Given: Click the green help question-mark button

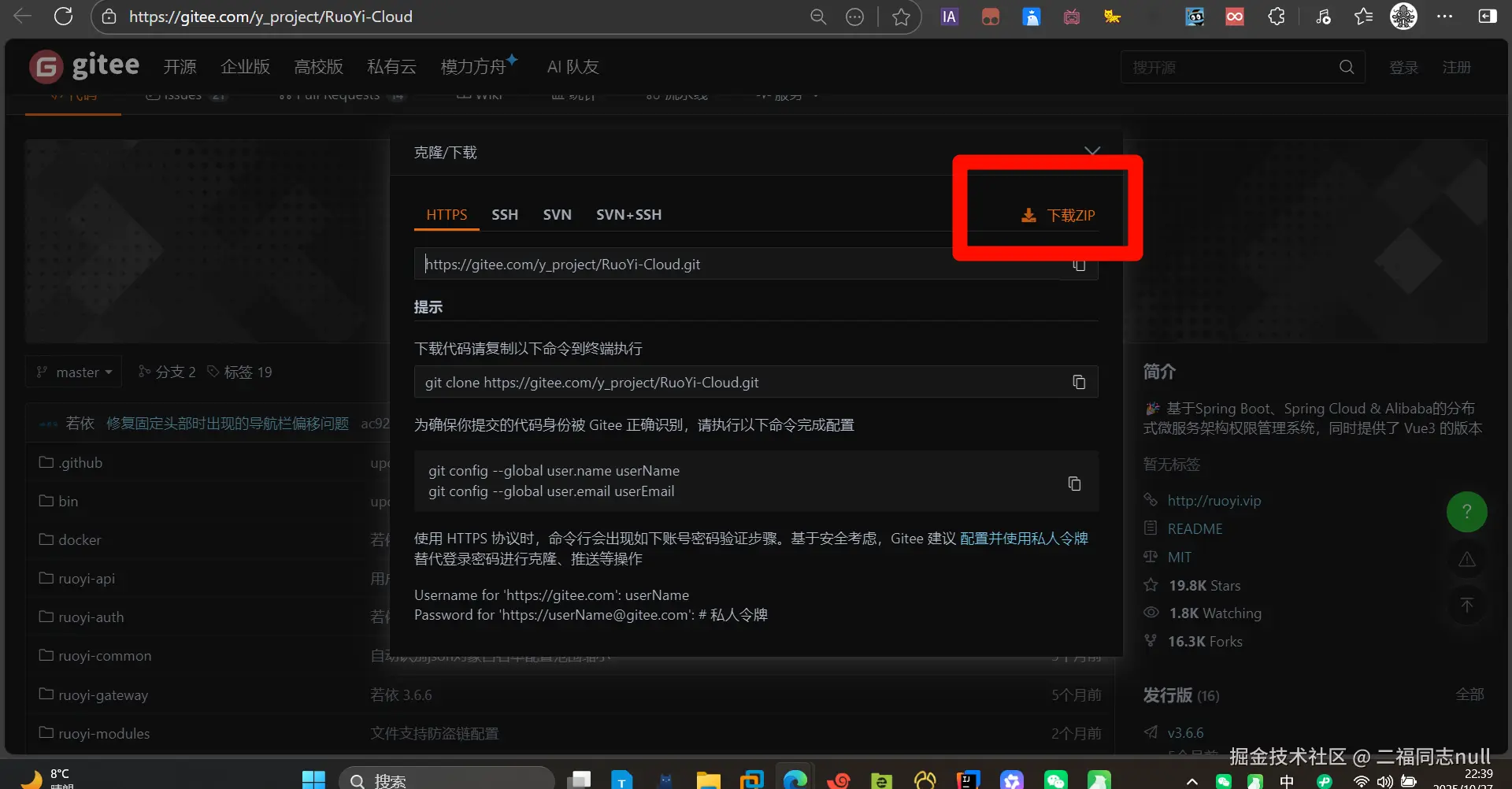Looking at the screenshot, I should click(1466, 512).
